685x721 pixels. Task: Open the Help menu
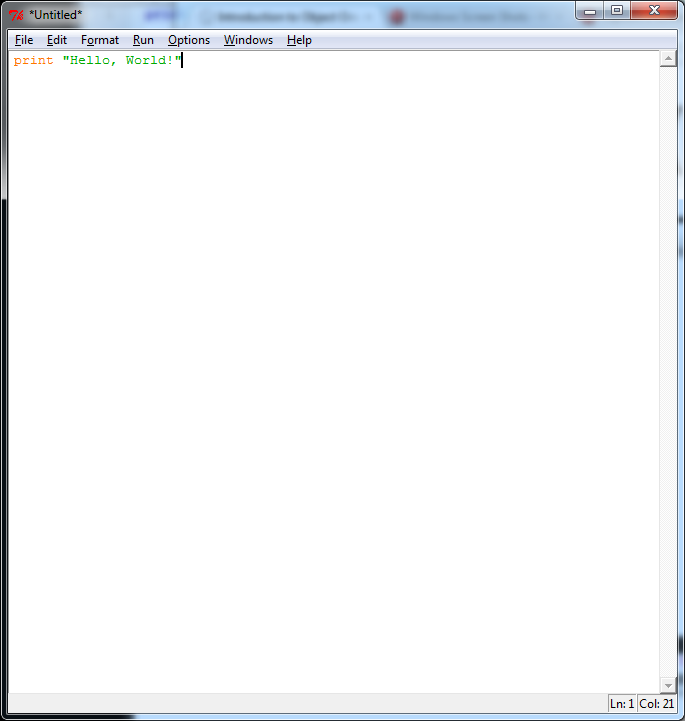[299, 40]
